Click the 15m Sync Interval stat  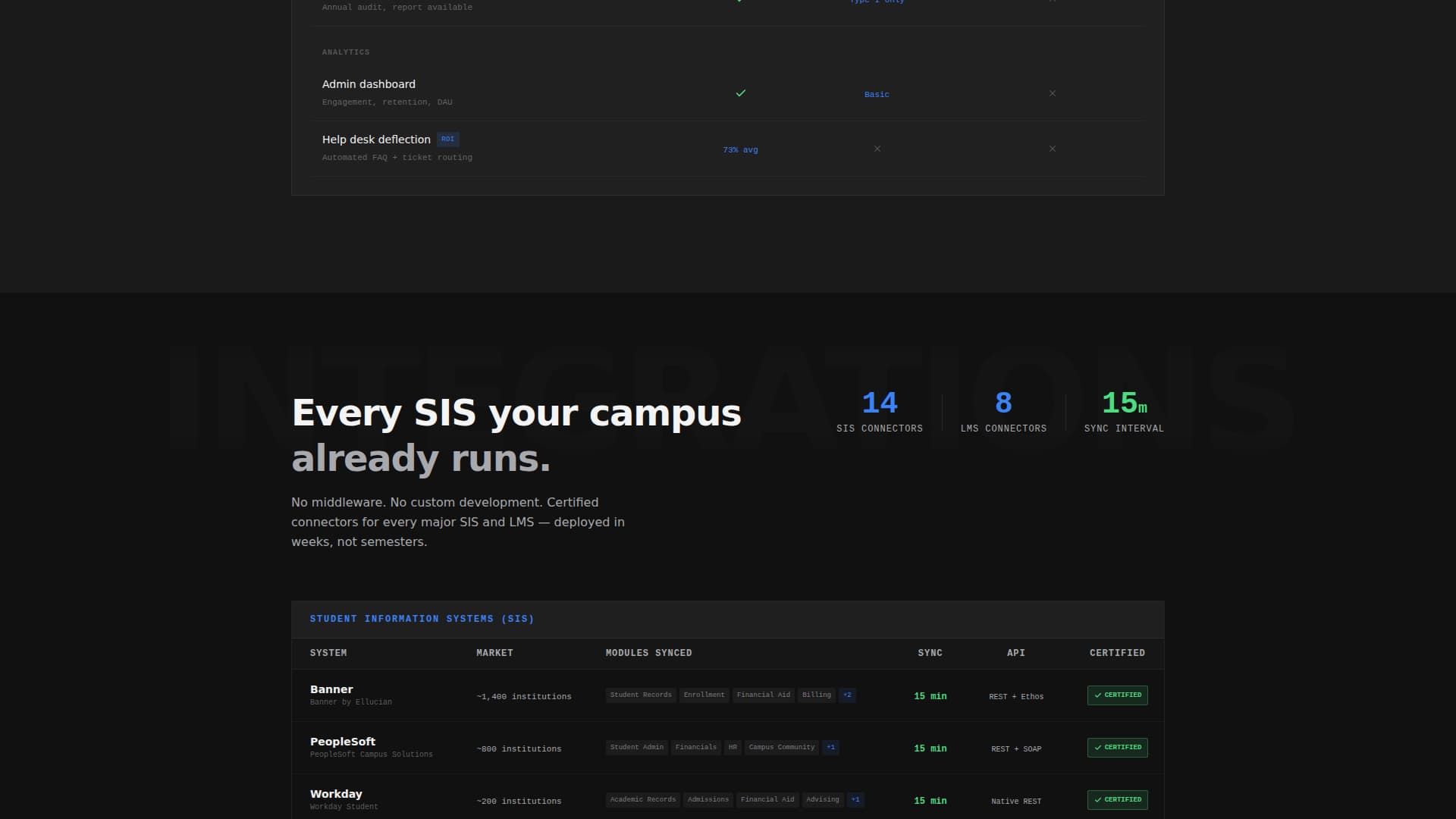1124,412
